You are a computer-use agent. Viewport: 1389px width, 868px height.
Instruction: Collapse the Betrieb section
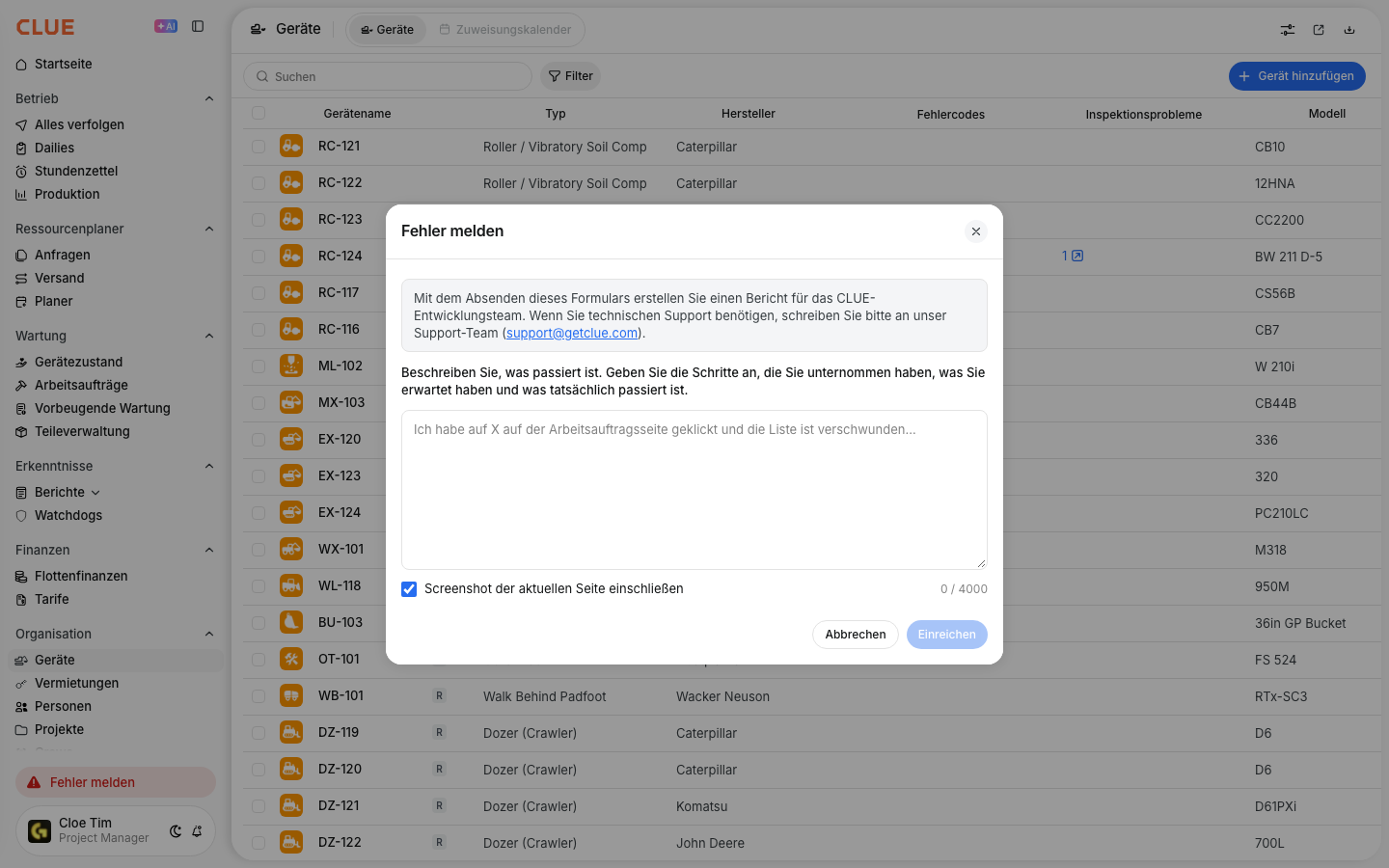tap(209, 98)
